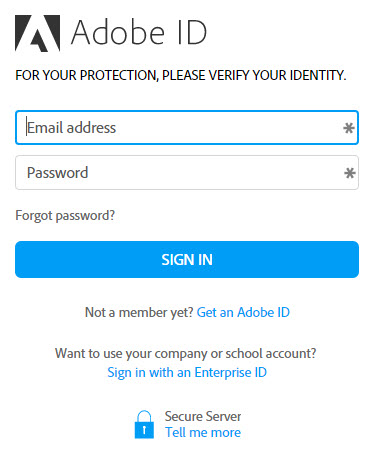Click the Not a member yet? text
380x461 pixels.
(x=139, y=312)
